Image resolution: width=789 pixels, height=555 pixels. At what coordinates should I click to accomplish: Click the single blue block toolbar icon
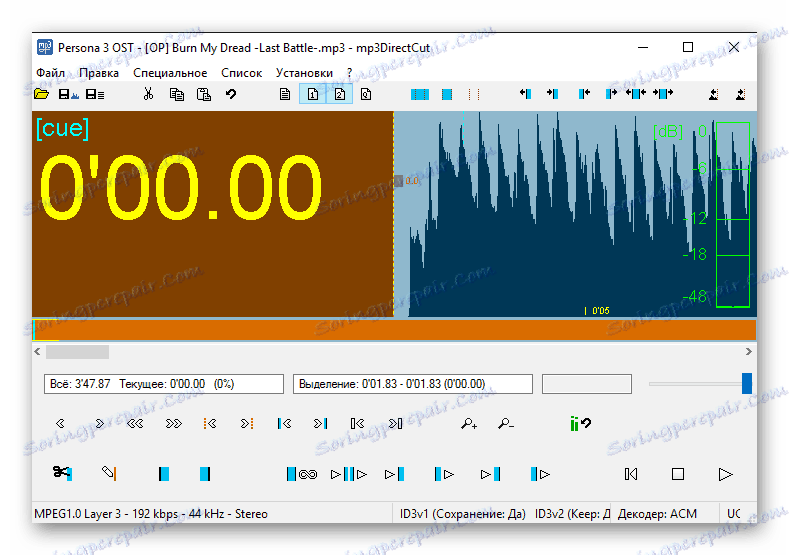pyautogui.click(x=447, y=94)
